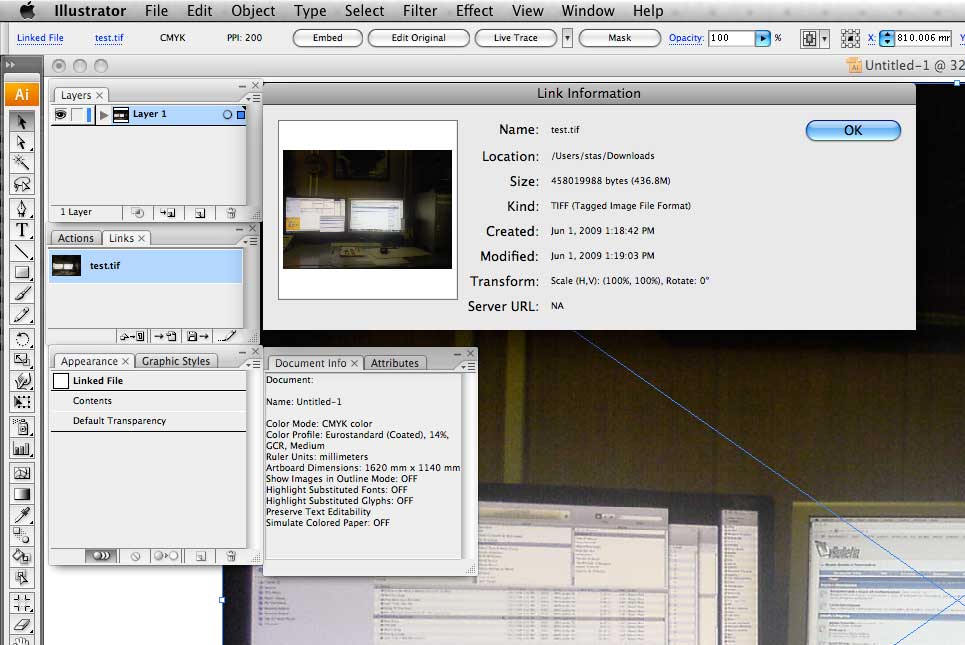Open Live Trace presets dropdown arrow
The width and height of the screenshot is (965, 645).
(567, 38)
